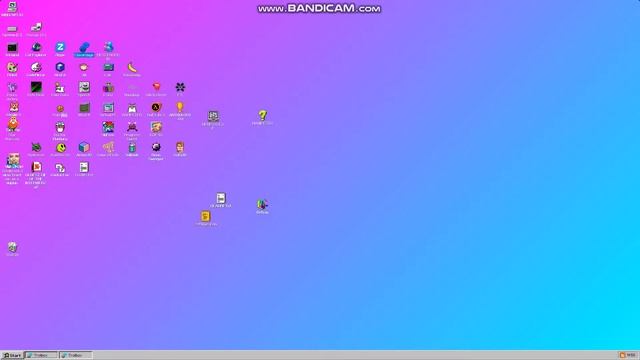Open the purple space invader icon
Image resolution: width=640 pixels, height=360 pixels.
(x=132, y=127)
